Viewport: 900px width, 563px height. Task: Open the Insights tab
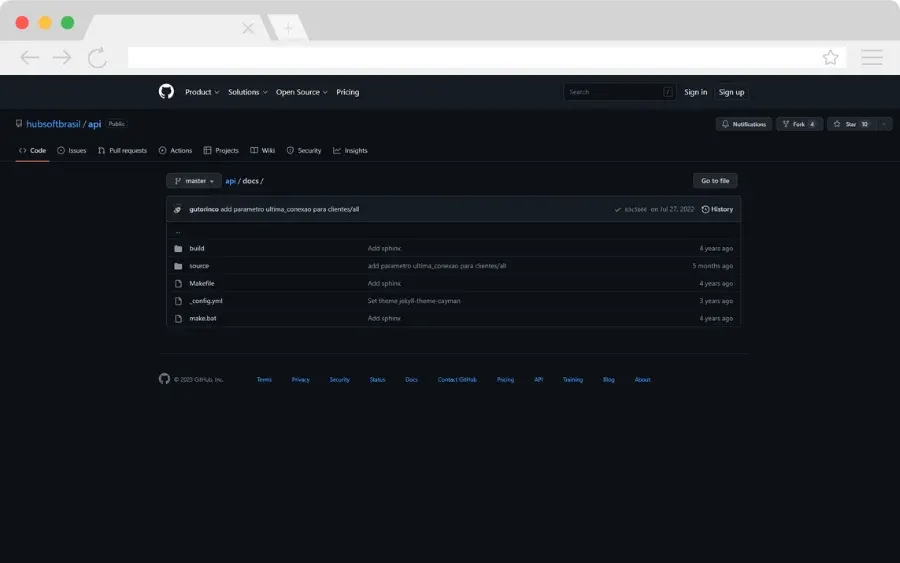350,150
